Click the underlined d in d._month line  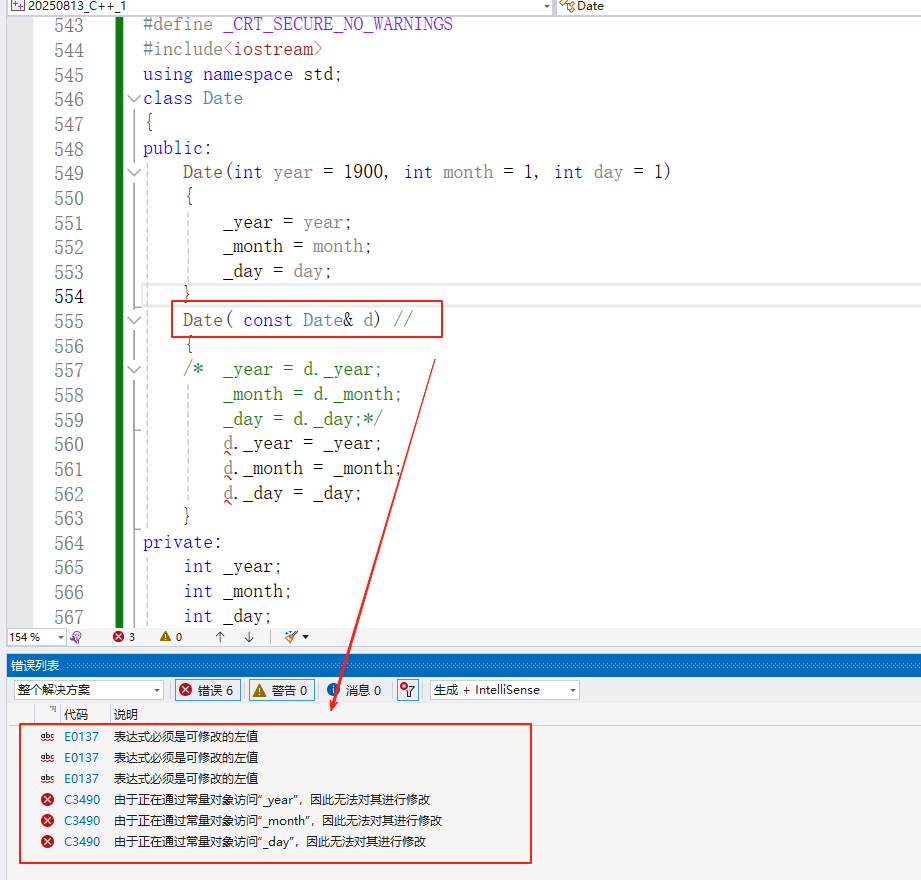coord(228,469)
